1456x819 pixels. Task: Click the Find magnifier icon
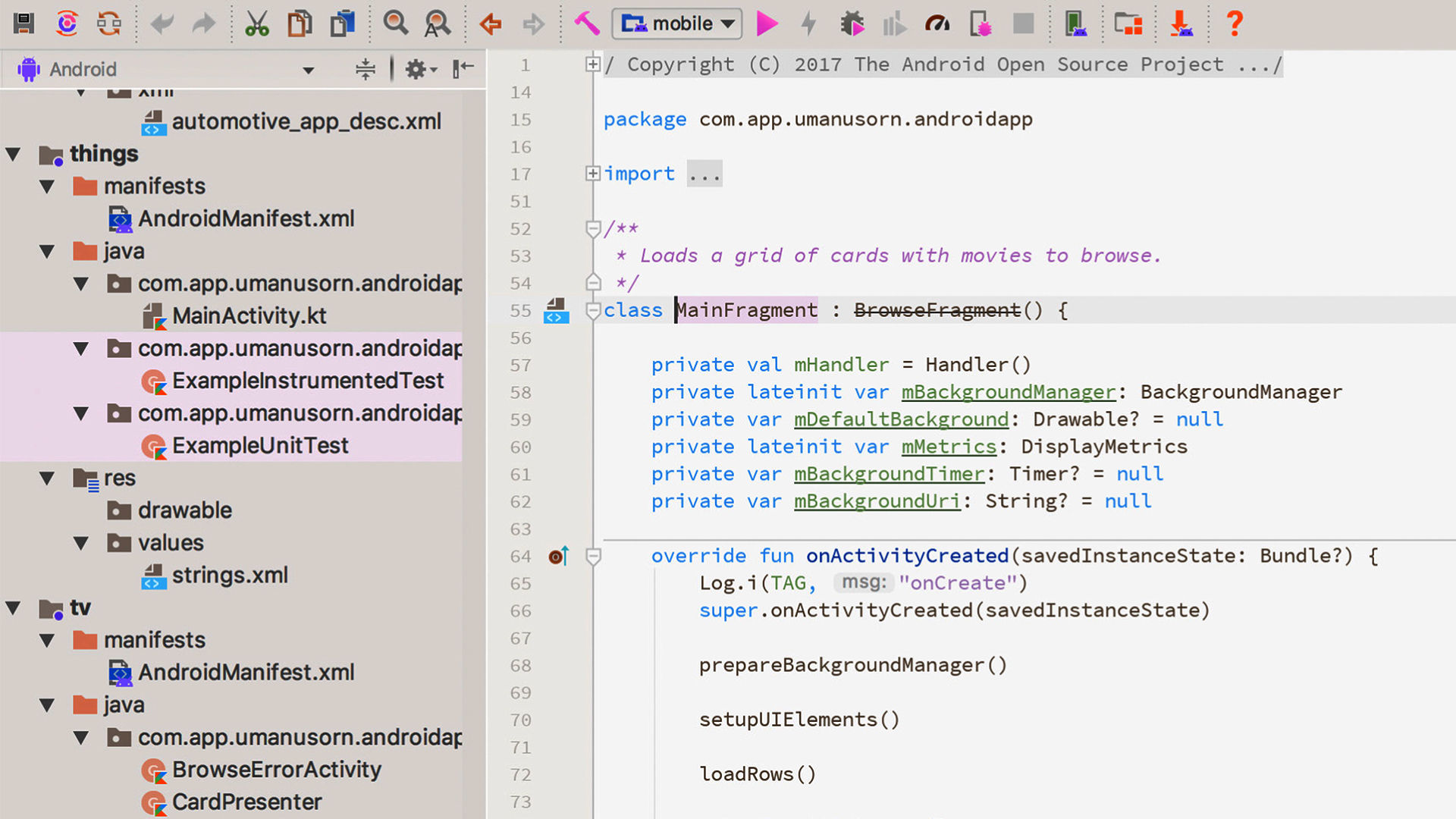pyautogui.click(x=395, y=24)
